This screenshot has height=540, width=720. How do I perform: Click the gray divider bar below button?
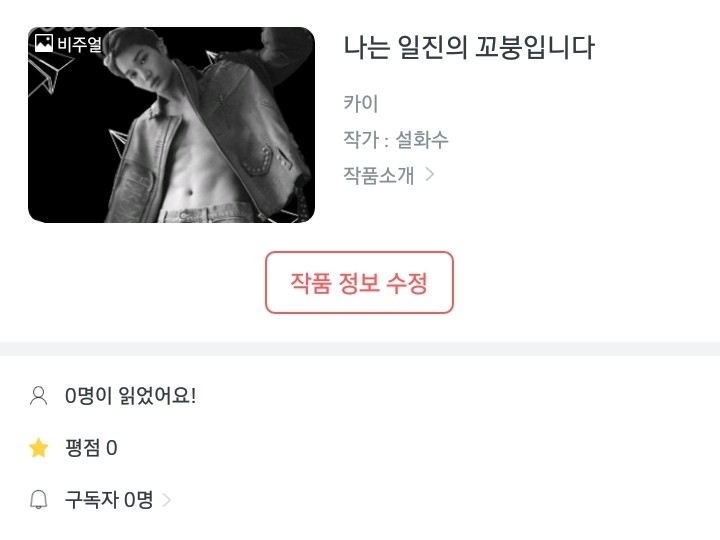360,349
